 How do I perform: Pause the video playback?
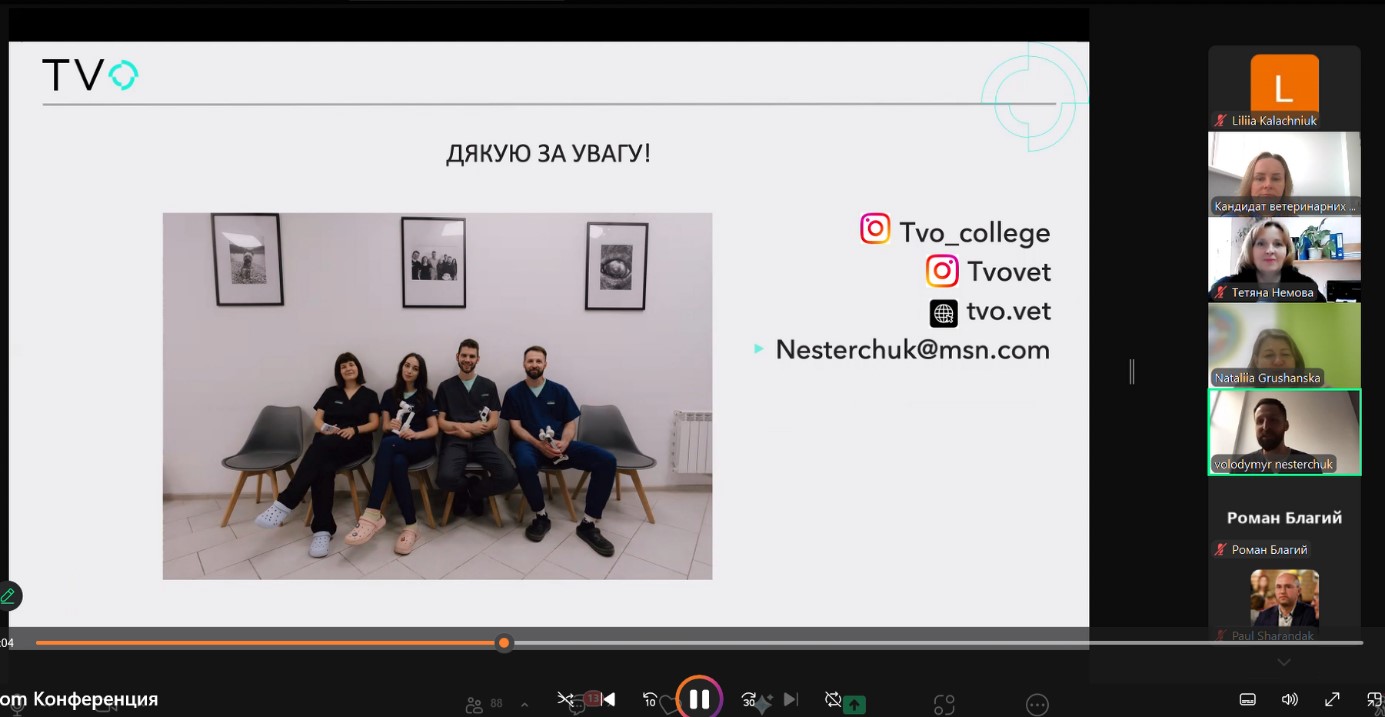tap(699, 699)
